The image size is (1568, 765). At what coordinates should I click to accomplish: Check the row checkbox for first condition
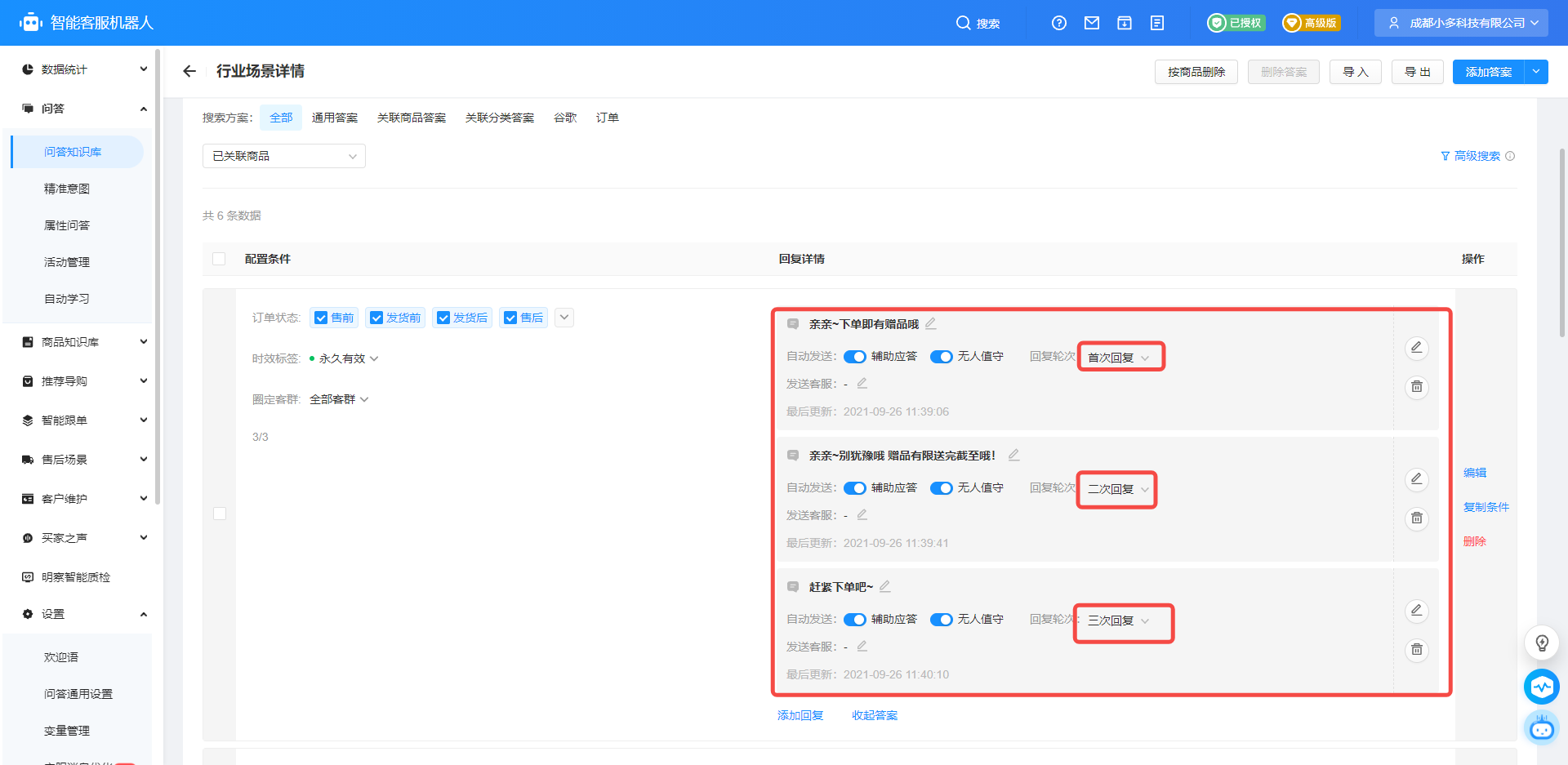click(220, 514)
